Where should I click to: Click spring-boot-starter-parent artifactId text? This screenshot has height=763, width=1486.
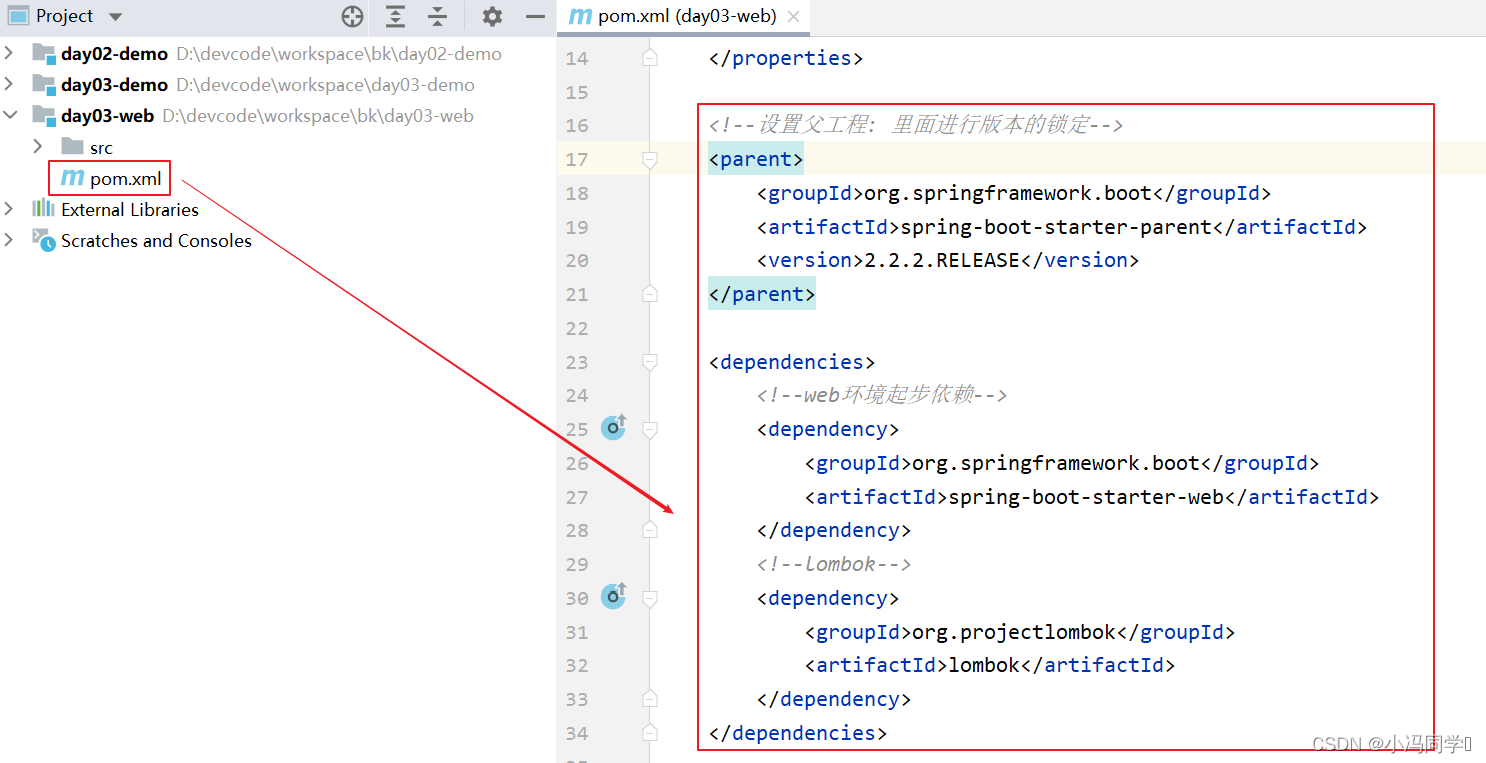pyautogui.click(x=1056, y=227)
